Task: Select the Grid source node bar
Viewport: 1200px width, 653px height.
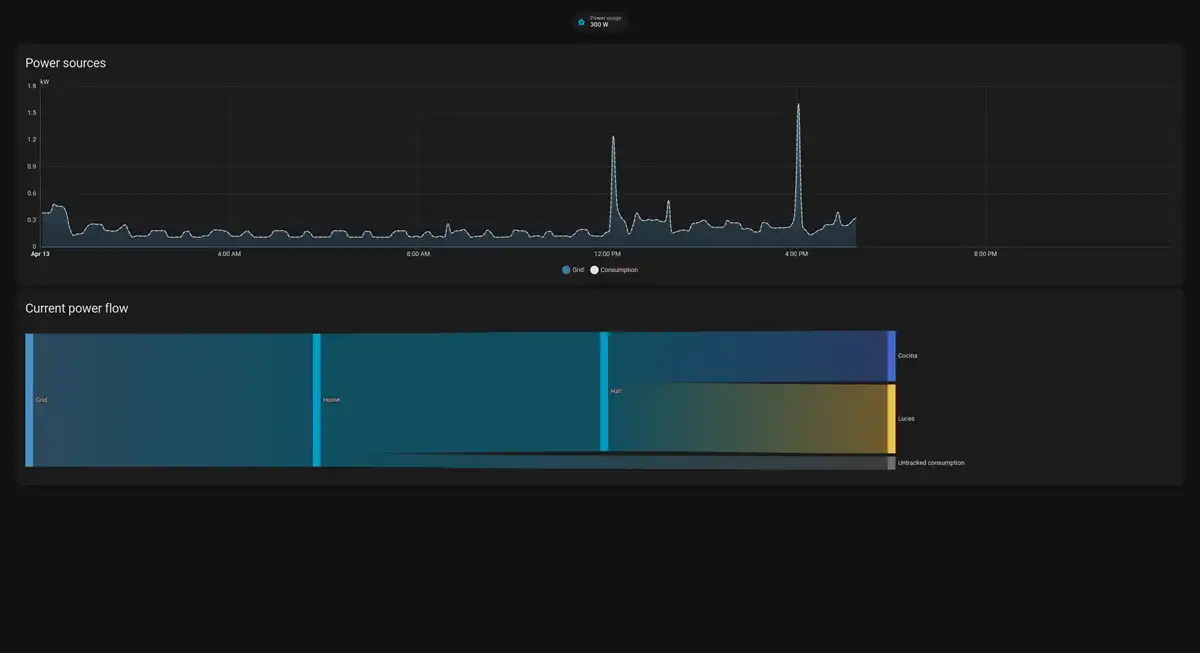Action: (x=29, y=400)
